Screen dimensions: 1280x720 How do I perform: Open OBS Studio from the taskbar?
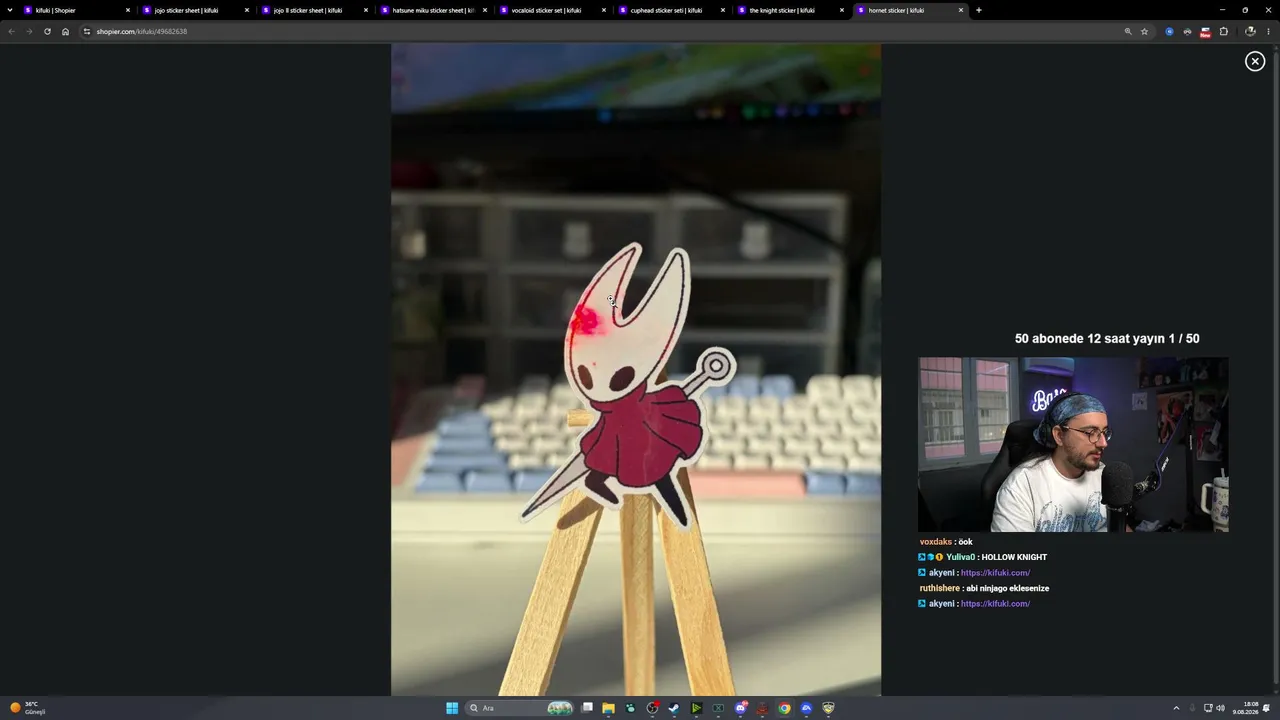653,708
